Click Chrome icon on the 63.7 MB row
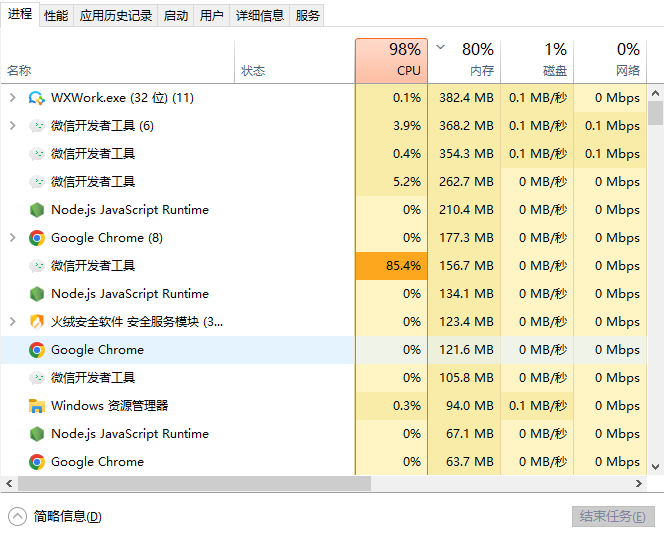664x541 pixels. click(37, 461)
